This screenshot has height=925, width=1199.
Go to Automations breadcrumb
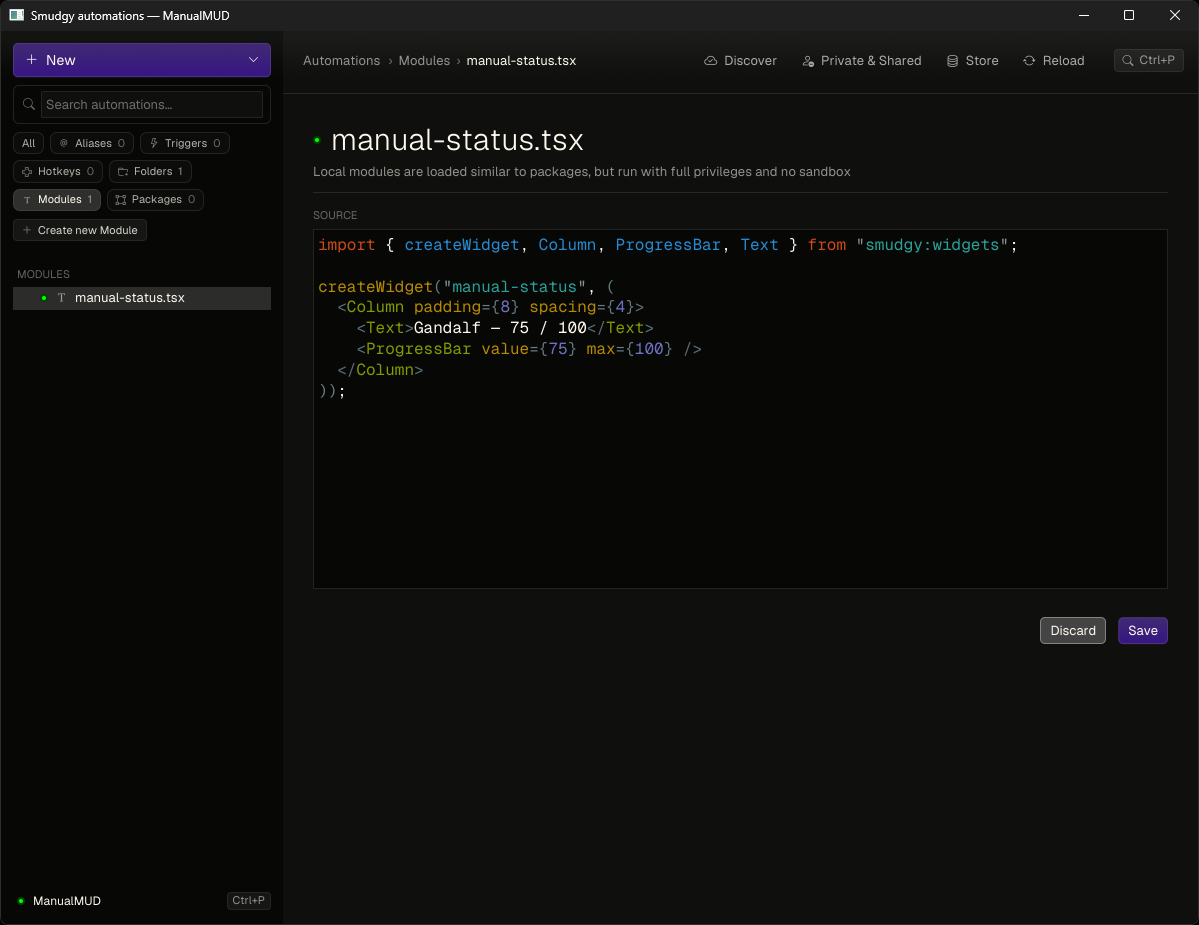click(x=341, y=60)
